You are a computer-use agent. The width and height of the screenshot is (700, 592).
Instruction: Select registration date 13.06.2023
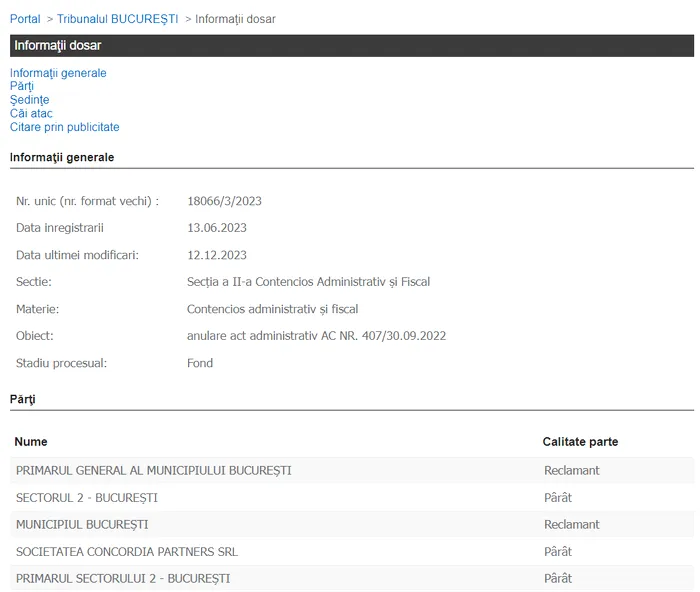(217, 228)
